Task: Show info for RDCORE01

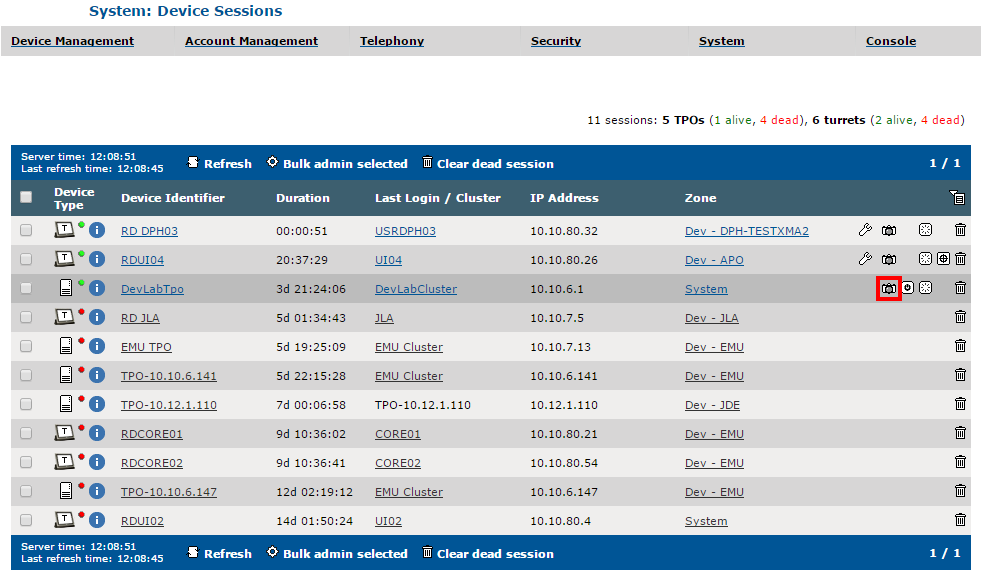Action: tap(97, 433)
